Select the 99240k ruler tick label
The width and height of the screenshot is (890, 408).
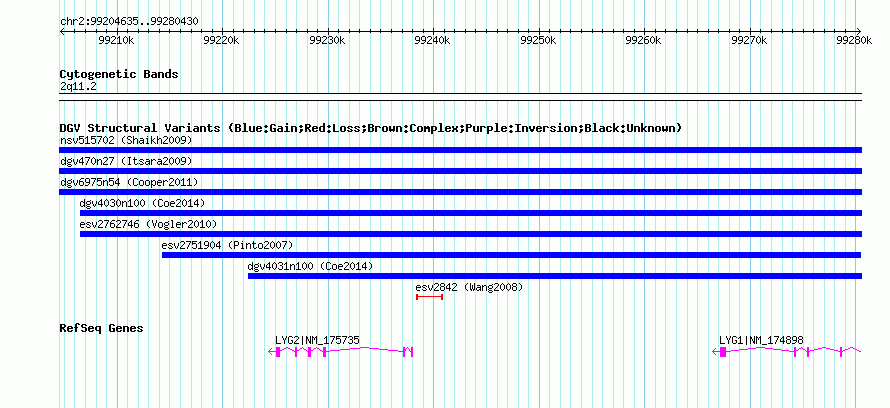[433, 40]
